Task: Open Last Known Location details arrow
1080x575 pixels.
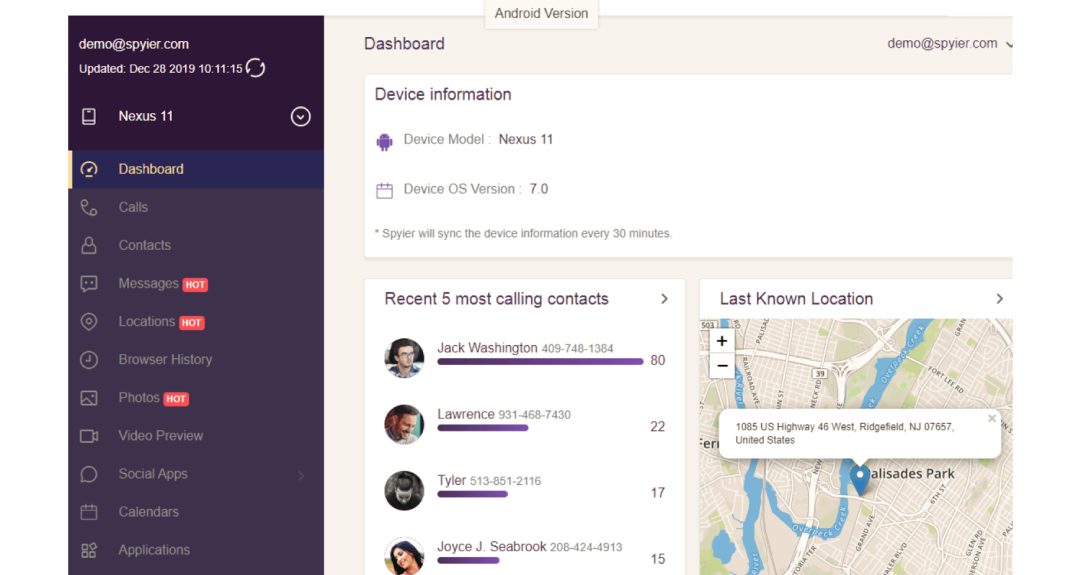Action: tap(998, 299)
